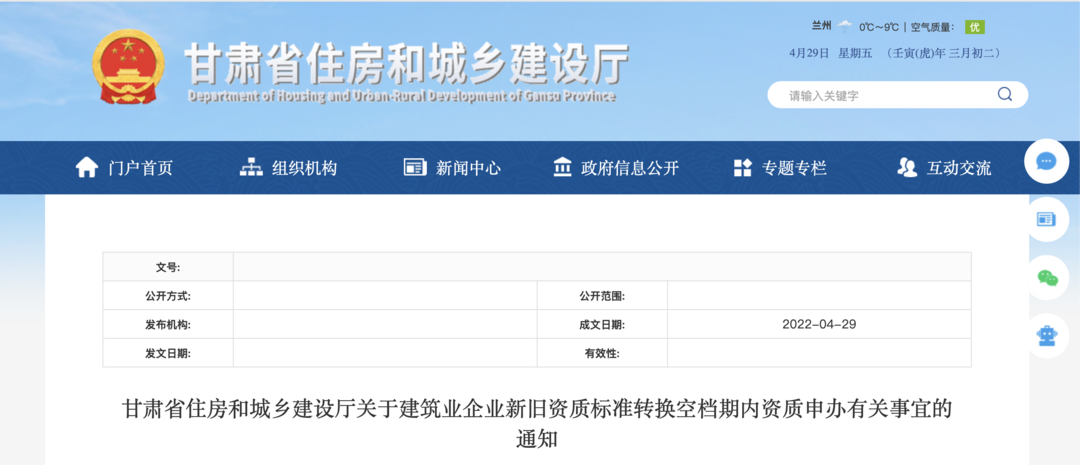Go to 政府信息公开 in navigation
The image size is (1080, 465).
630,168
